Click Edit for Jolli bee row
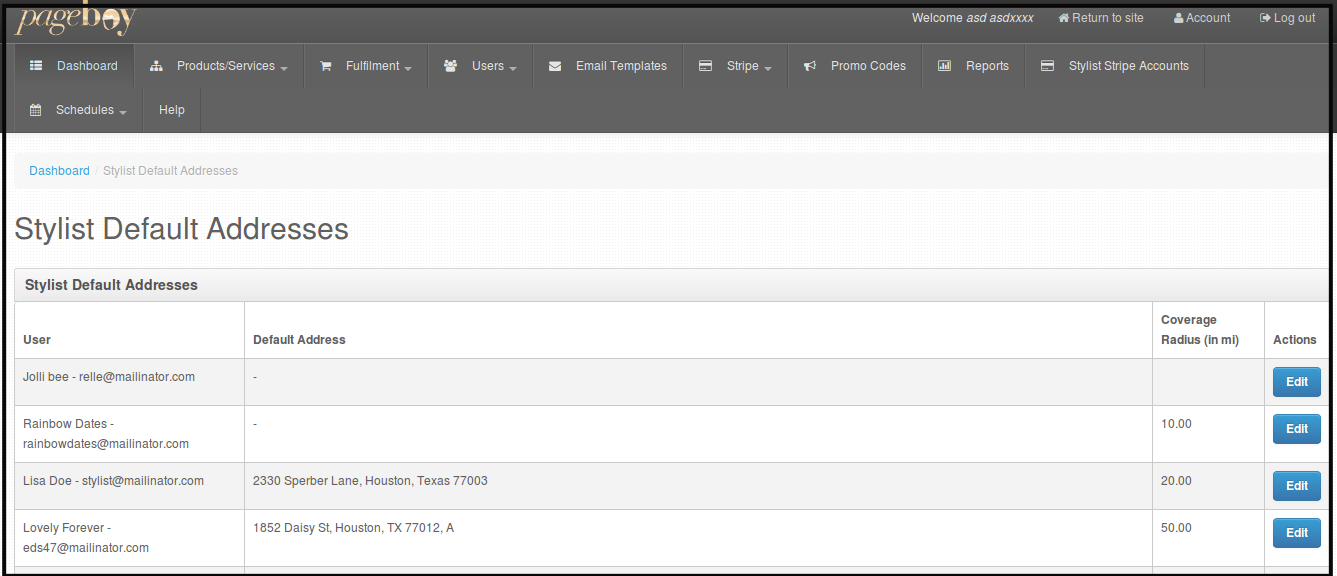 click(1296, 382)
